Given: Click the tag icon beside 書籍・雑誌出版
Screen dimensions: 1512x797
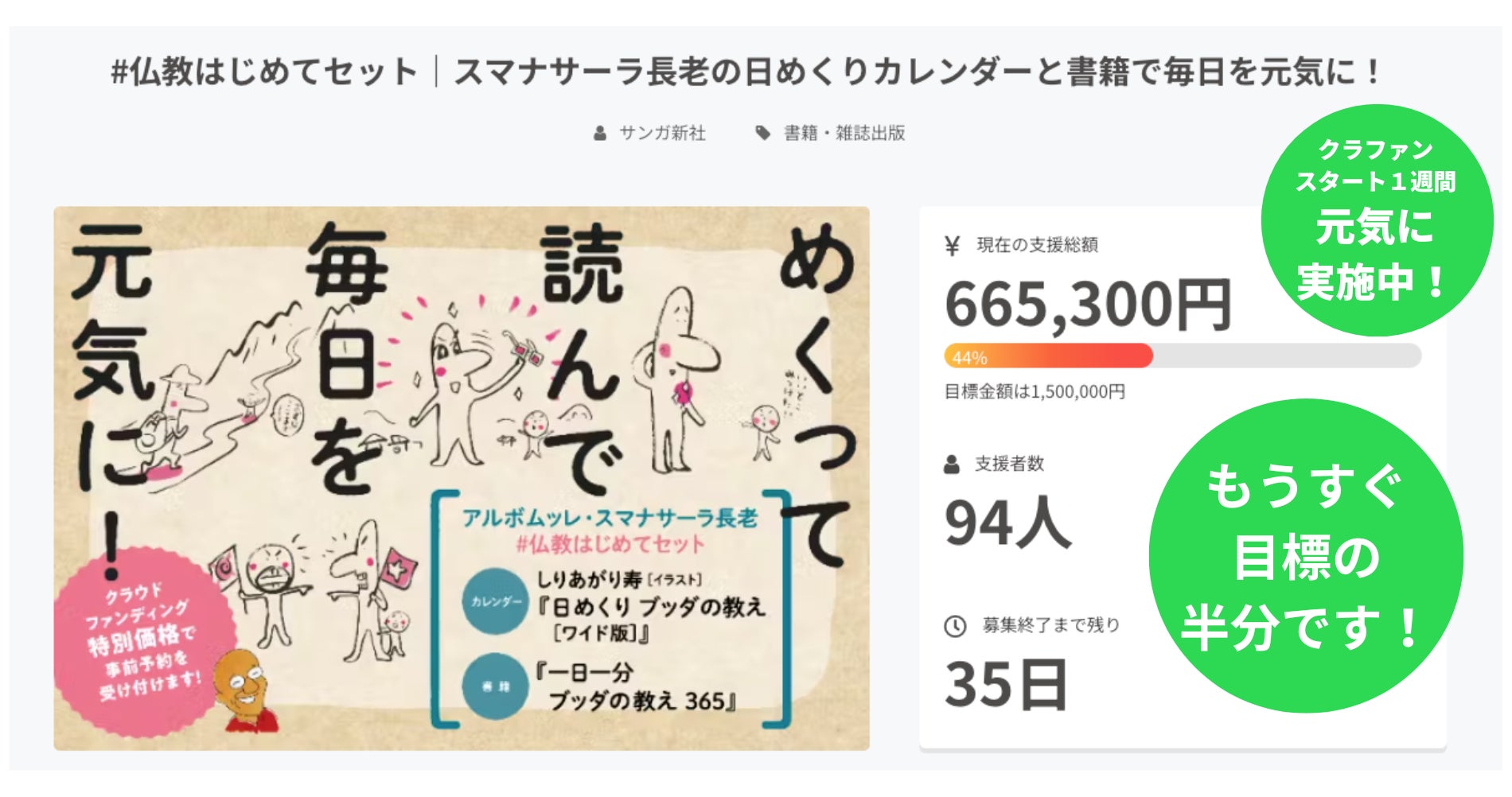Looking at the screenshot, I should [762, 133].
